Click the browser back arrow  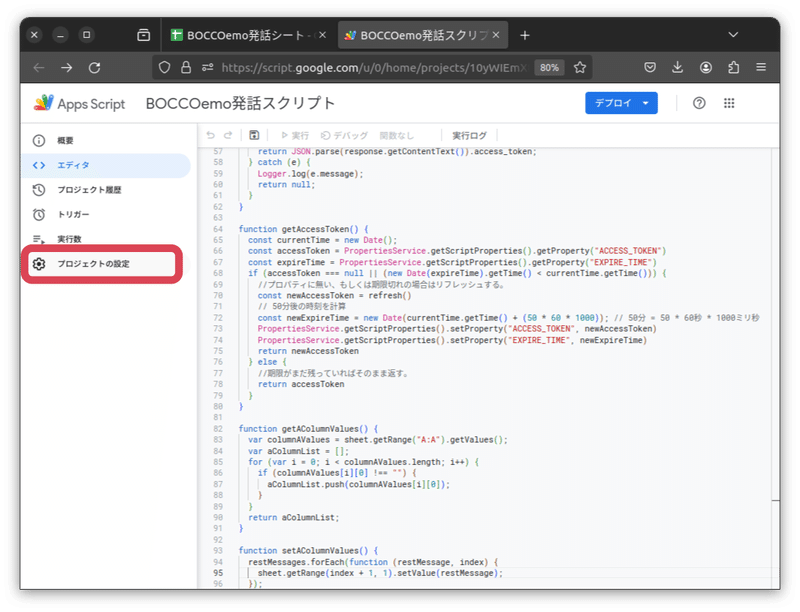coord(39,67)
